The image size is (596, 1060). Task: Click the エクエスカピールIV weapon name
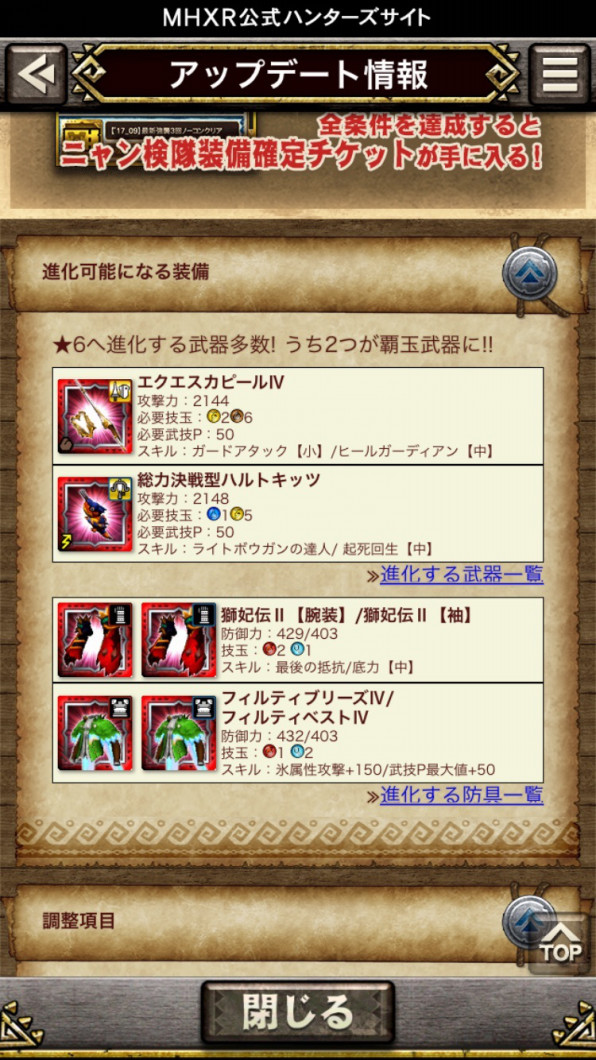point(212,383)
